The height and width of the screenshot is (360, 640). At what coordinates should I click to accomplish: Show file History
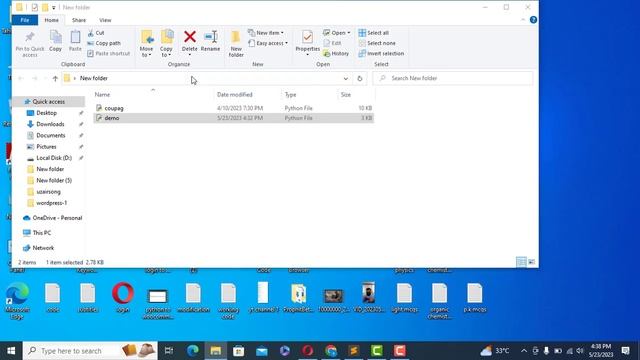point(336,53)
